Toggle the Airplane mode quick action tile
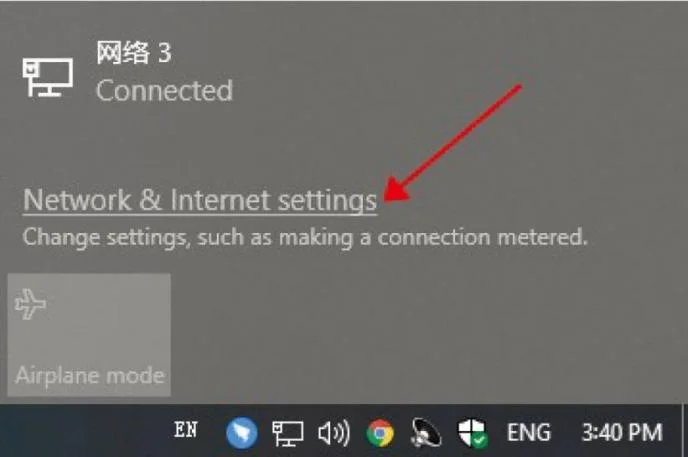 (89, 335)
